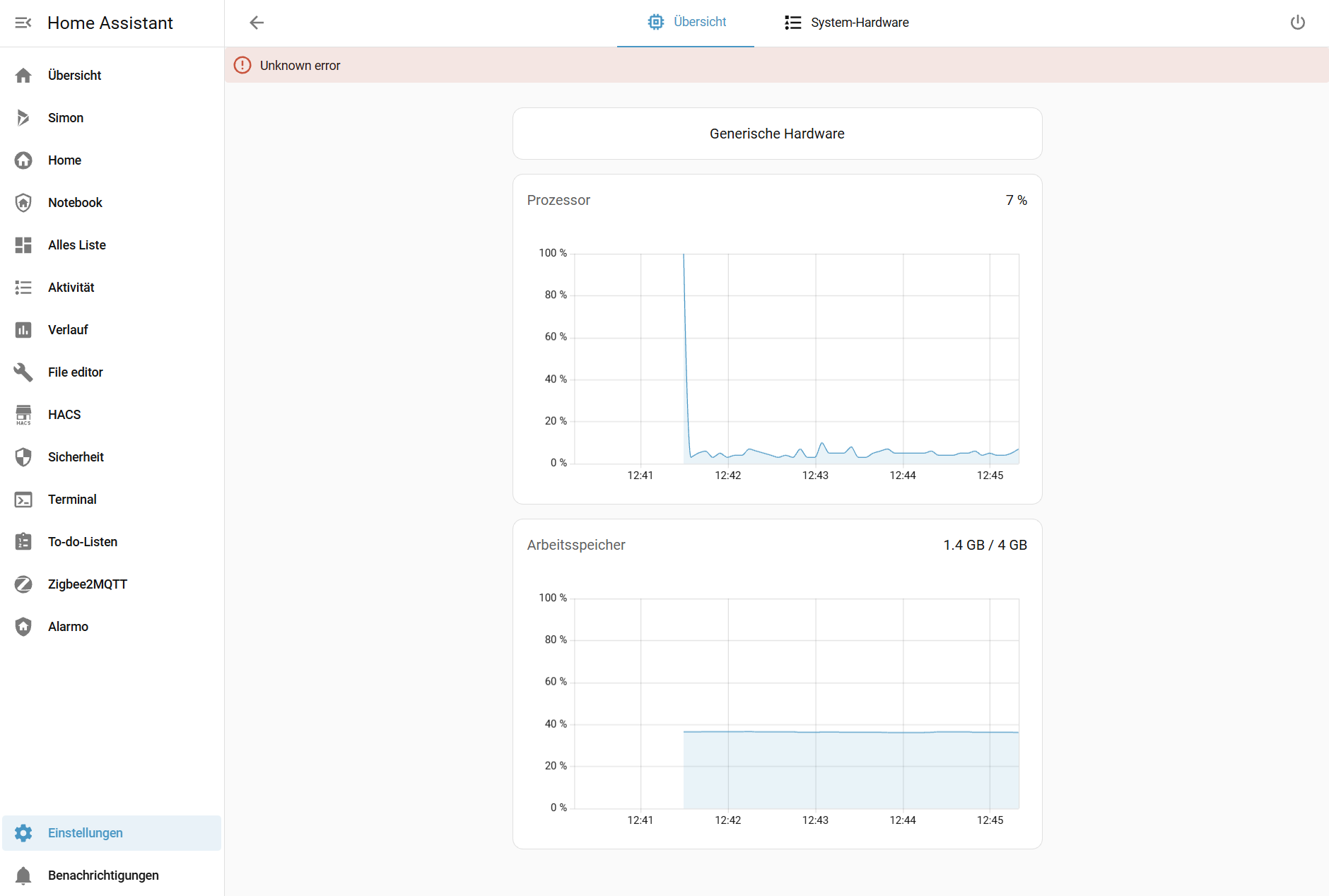Click the Einstellungen gear icon
The height and width of the screenshot is (896, 1329).
click(23, 833)
